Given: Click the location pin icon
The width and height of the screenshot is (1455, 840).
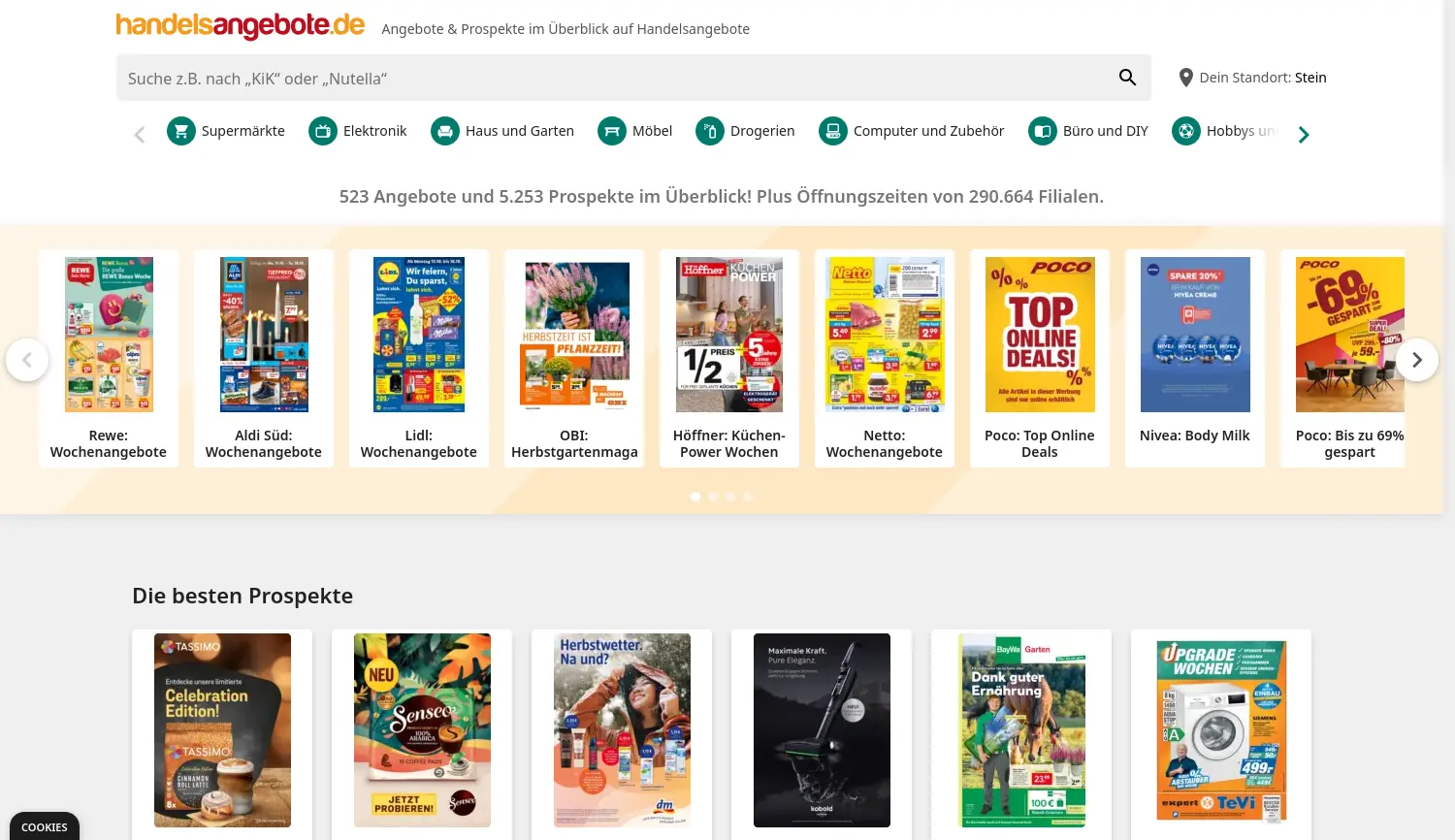Looking at the screenshot, I should [x=1185, y=78].
